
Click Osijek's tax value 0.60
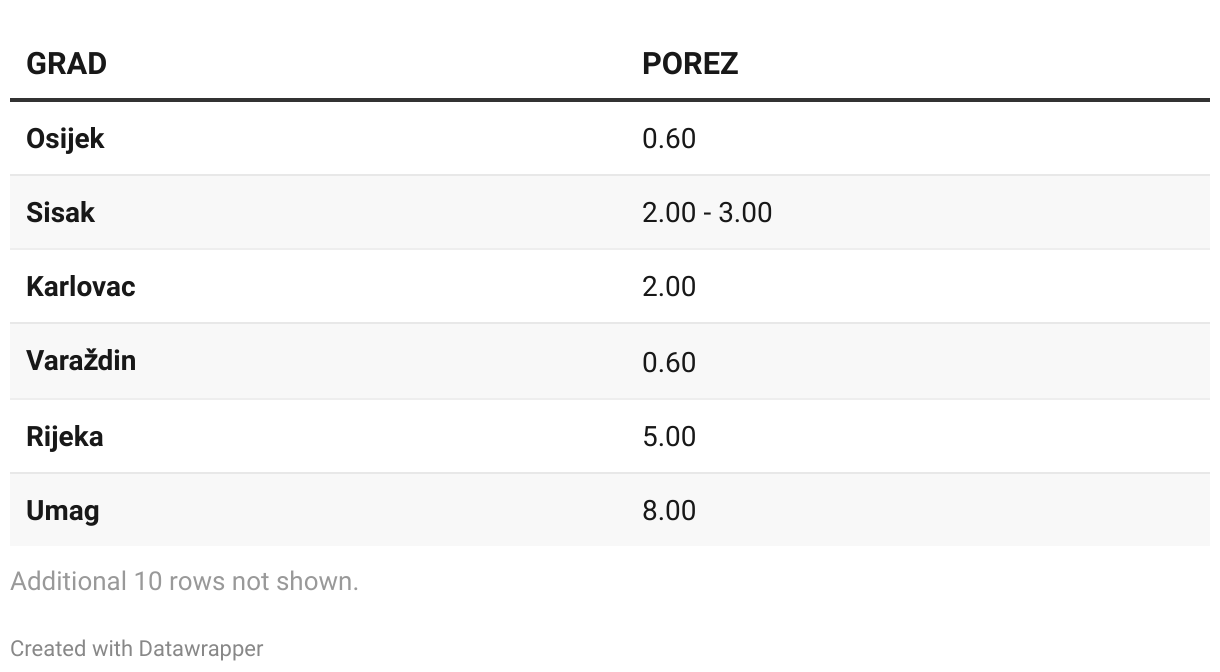click(x=668, y=138)
